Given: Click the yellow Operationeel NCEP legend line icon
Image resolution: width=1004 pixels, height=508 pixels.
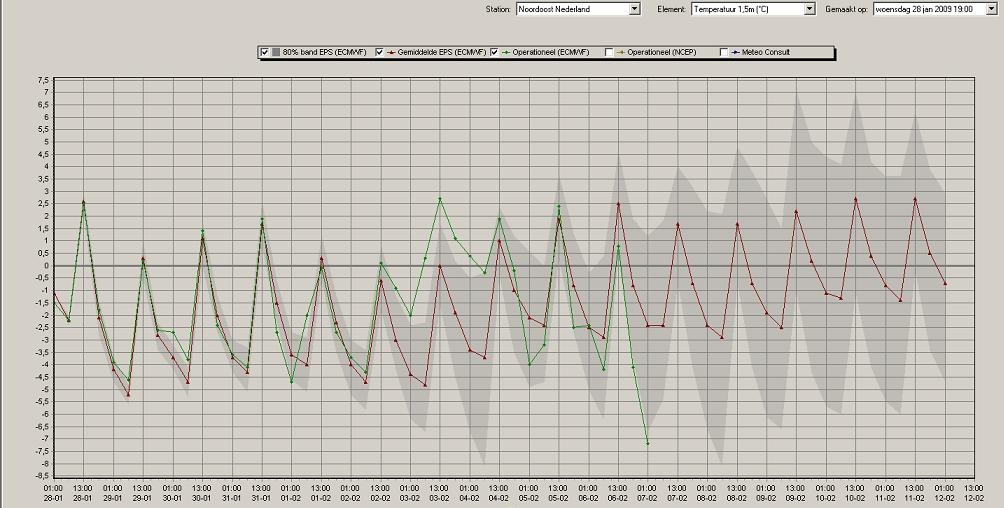Looking at the screenshot, I should point(620,53).
